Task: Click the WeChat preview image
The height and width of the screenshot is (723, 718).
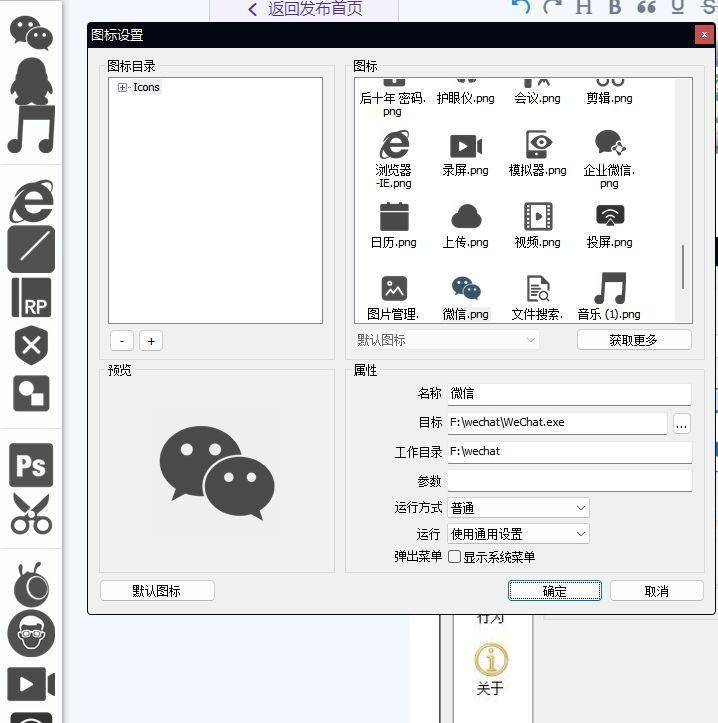Action: click(217, 473)
